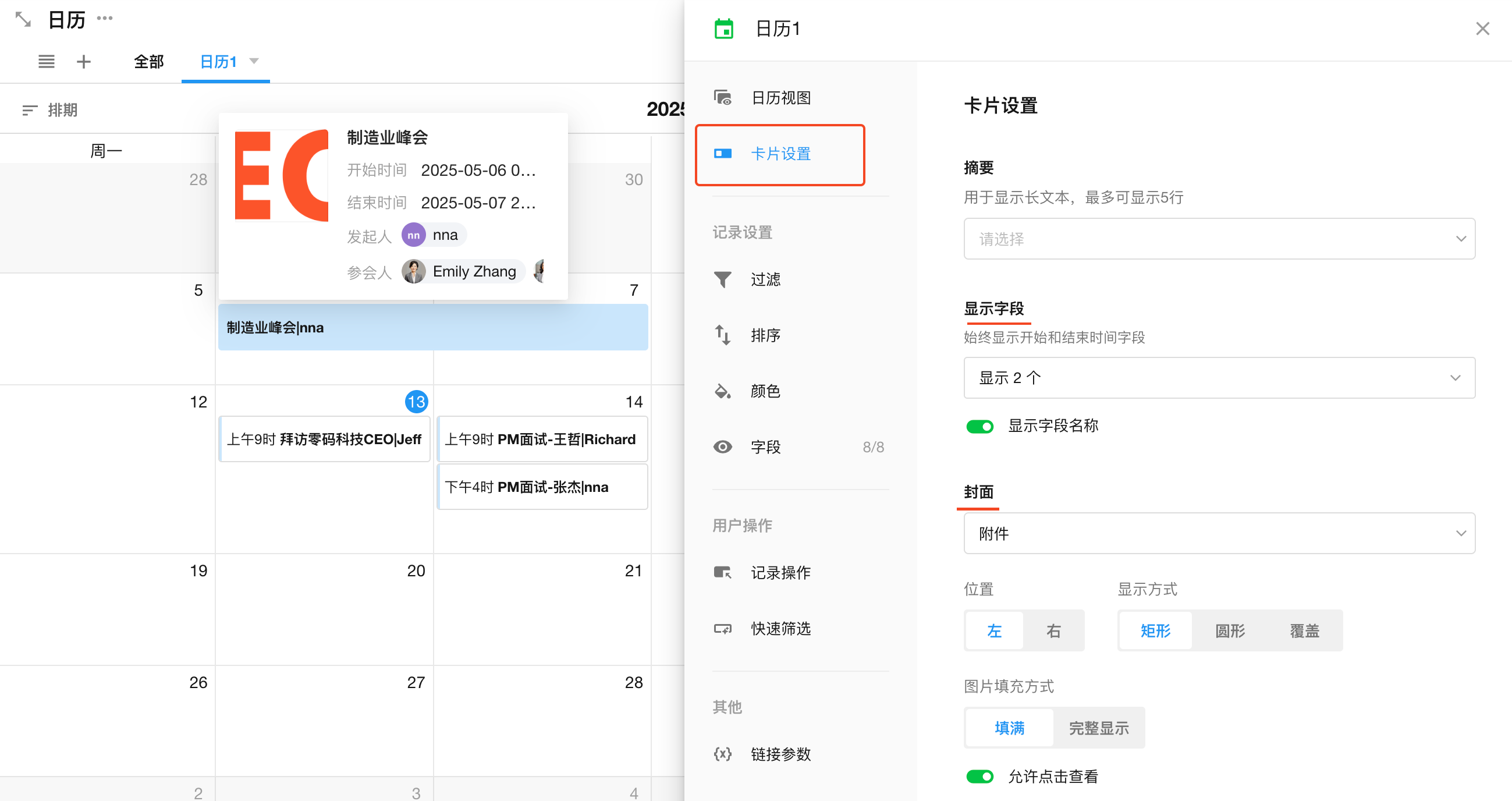Open 过滤 filter settings
1512x801 pixels.
tap(765, 279)
